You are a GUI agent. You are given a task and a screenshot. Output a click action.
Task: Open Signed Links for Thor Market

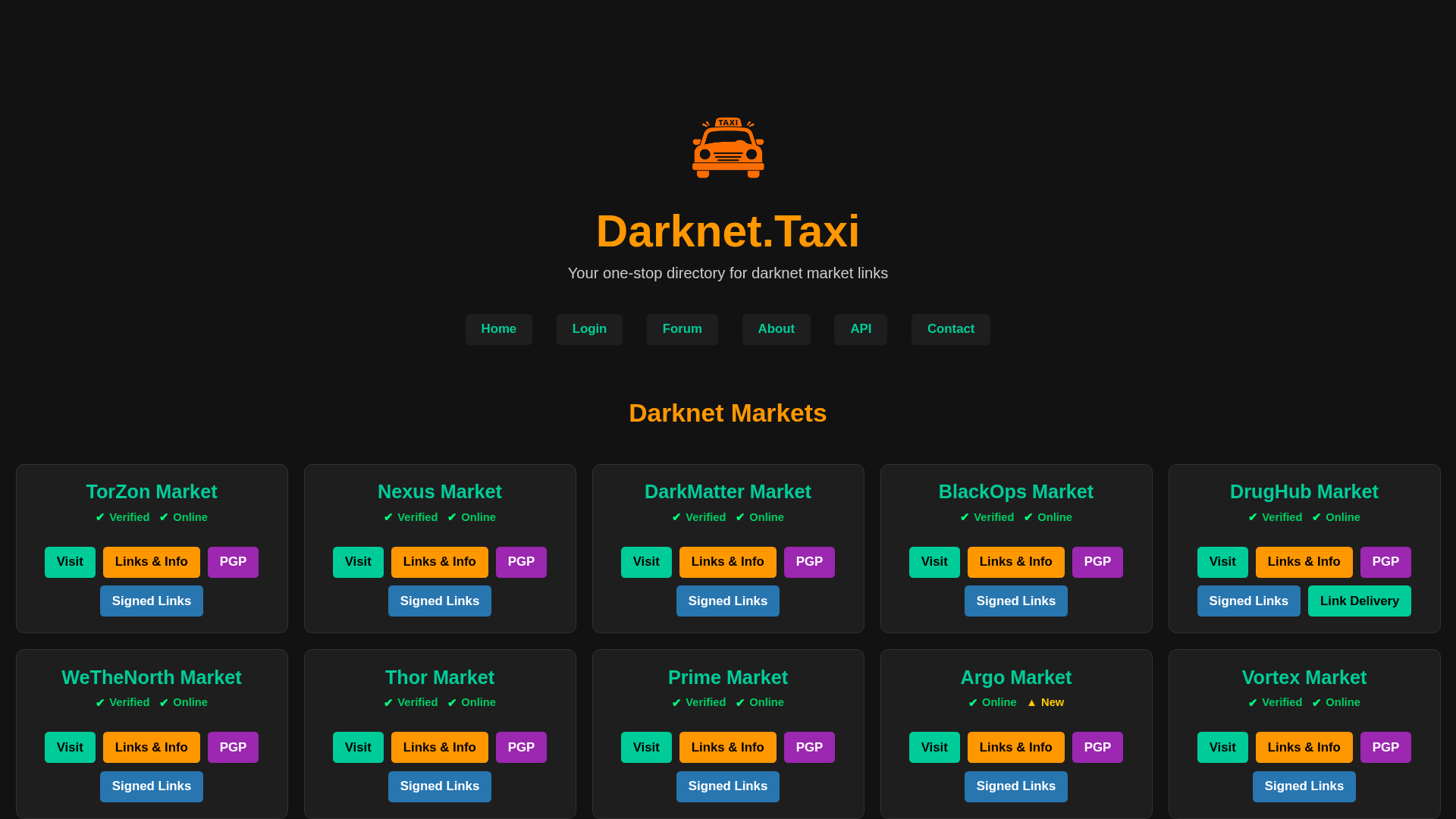pos(440,786)
